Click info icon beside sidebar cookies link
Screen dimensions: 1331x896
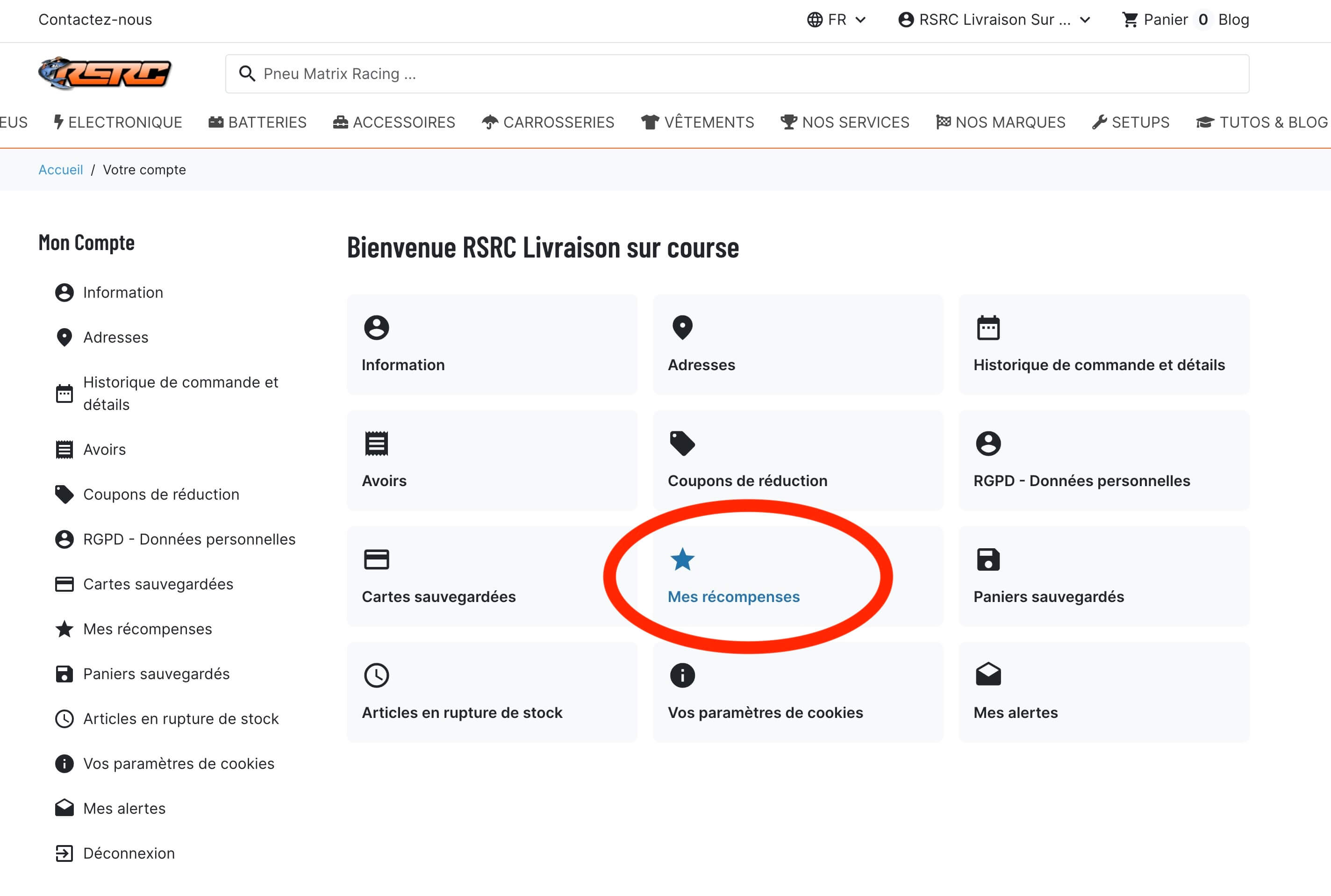click(64, 763)
